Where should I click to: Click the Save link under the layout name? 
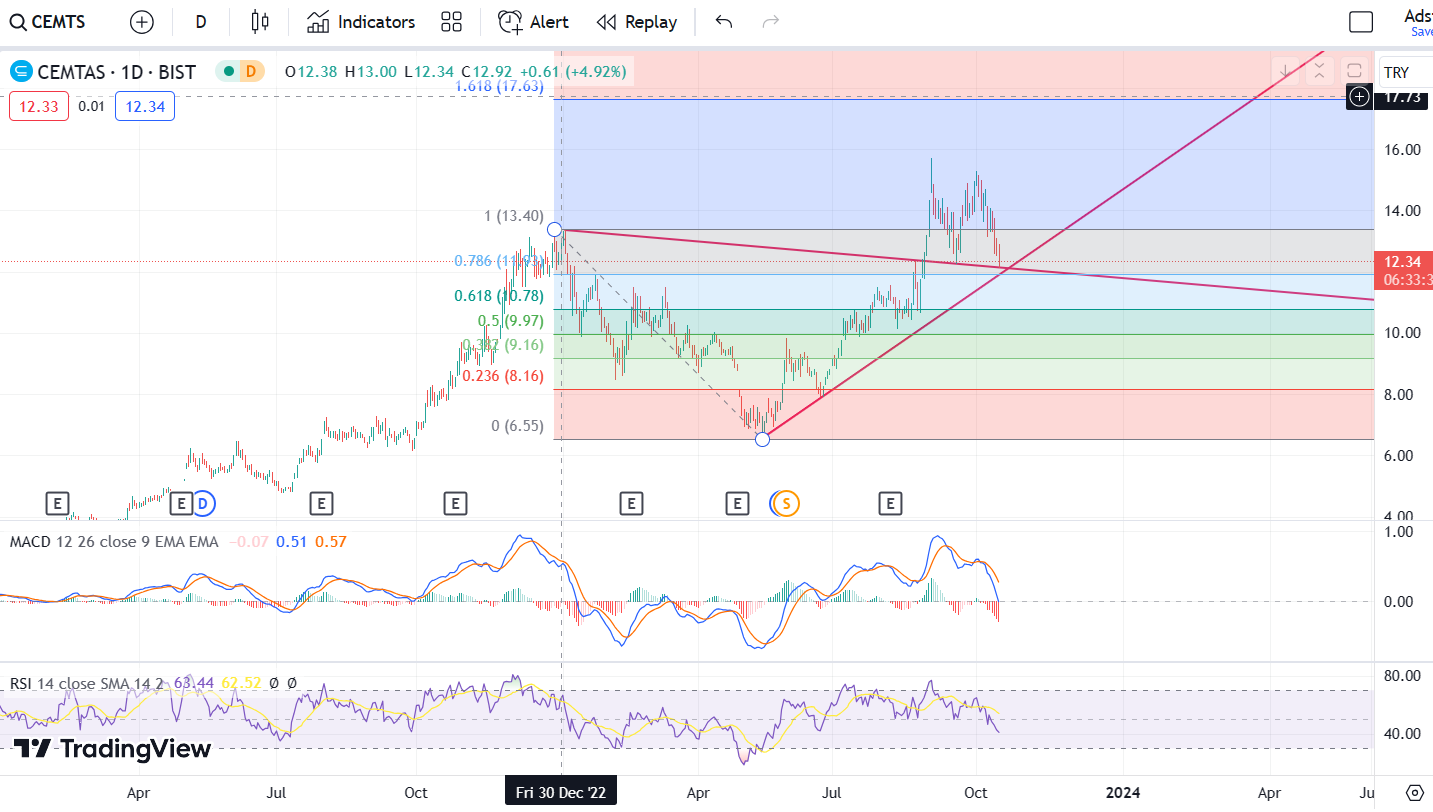(x=1422, y=32)
